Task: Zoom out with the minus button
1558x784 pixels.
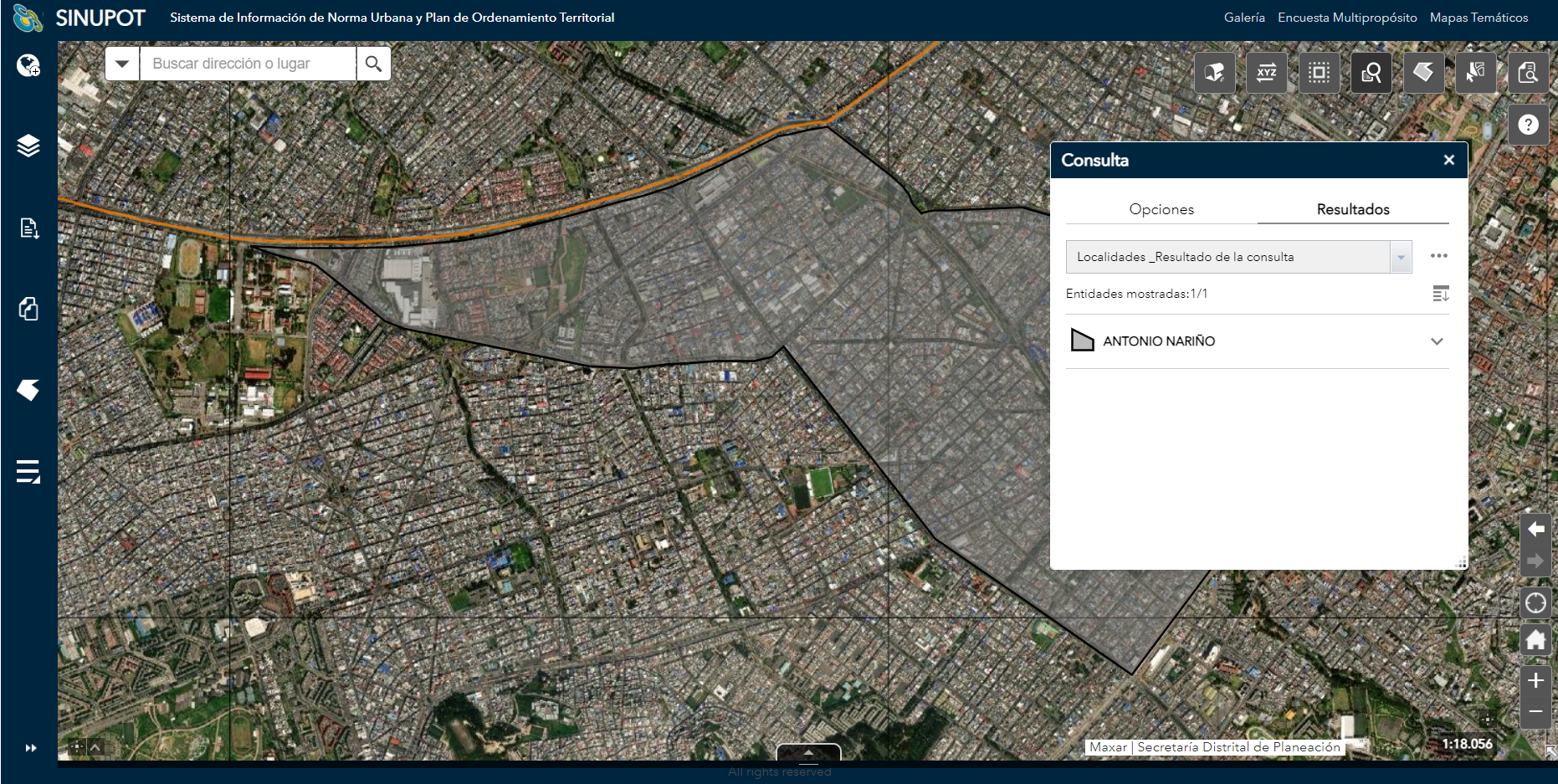Action: click(1535, 712)
